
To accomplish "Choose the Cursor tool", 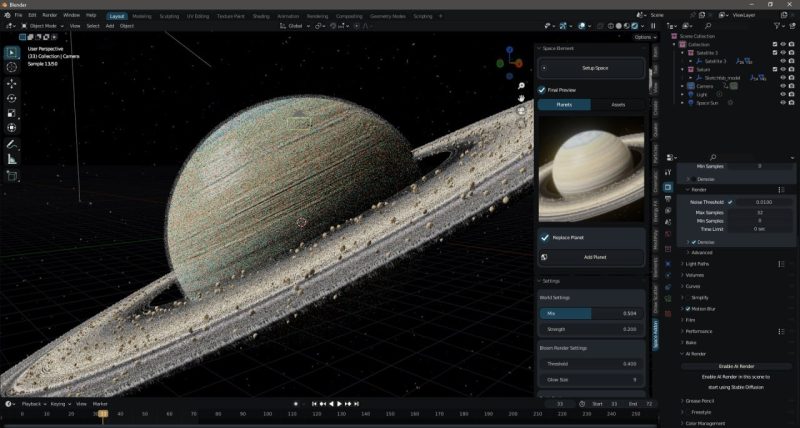I will [x=12, y=67].
